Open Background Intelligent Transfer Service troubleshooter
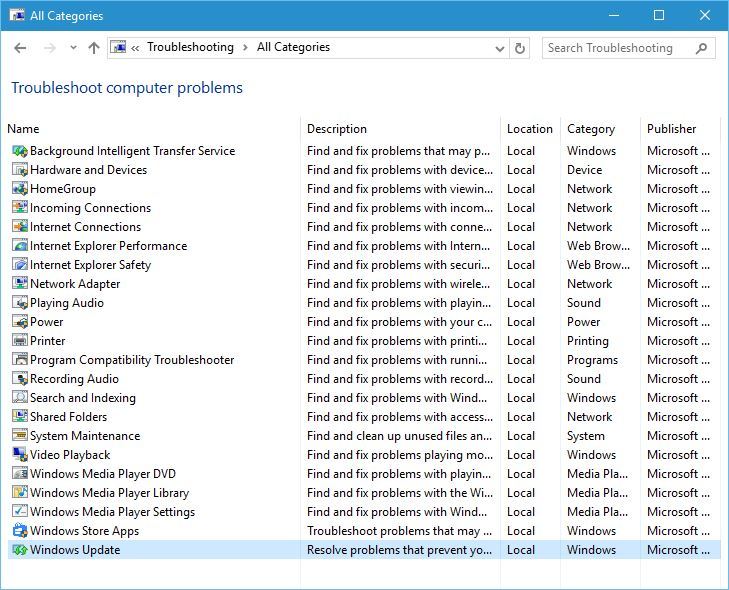Image resolution: width=729 pixels, height=590 pixels. (133, 151)
